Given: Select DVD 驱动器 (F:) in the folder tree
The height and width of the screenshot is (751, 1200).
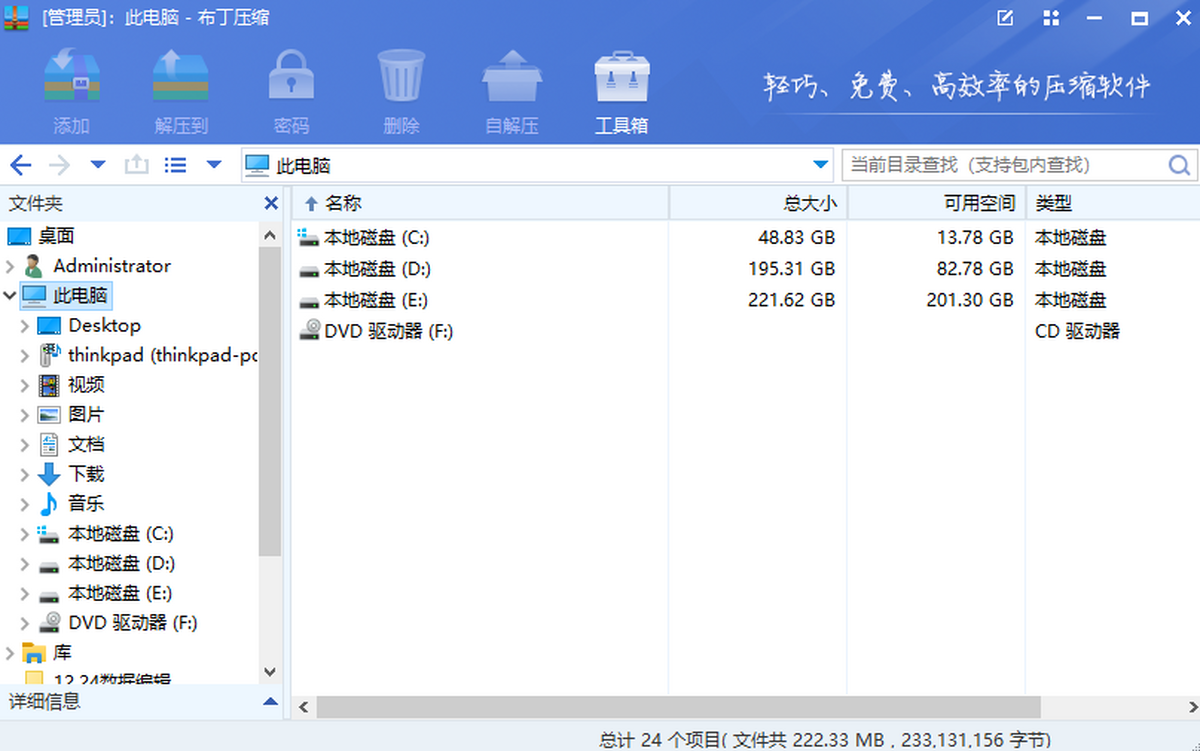Looking at the screenshot, I should click(133, 622).
